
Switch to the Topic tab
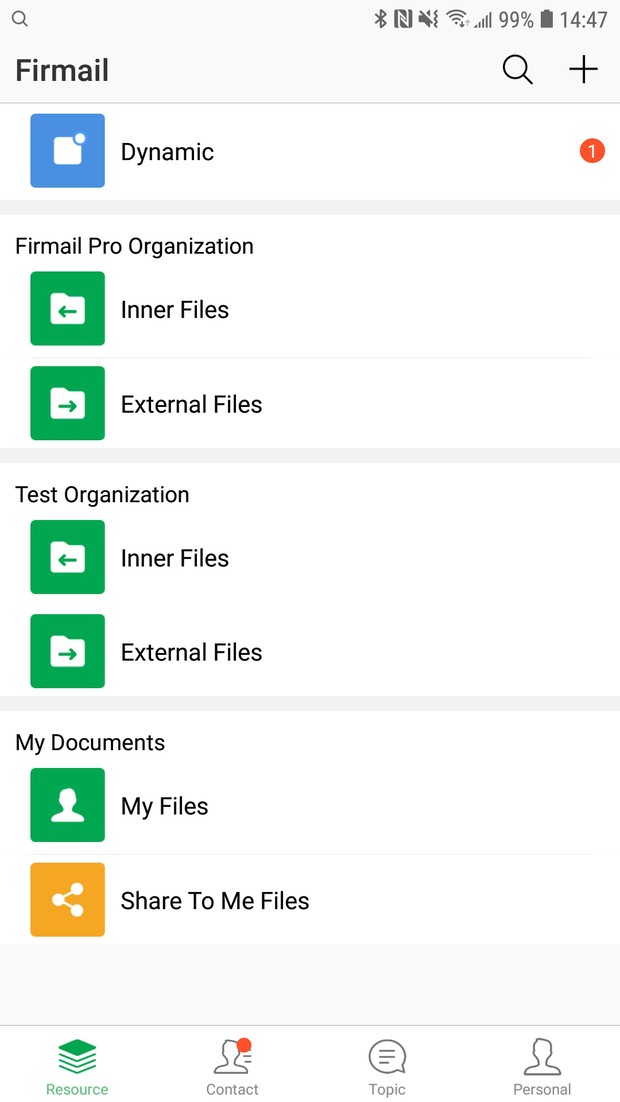coord(387,1066)
